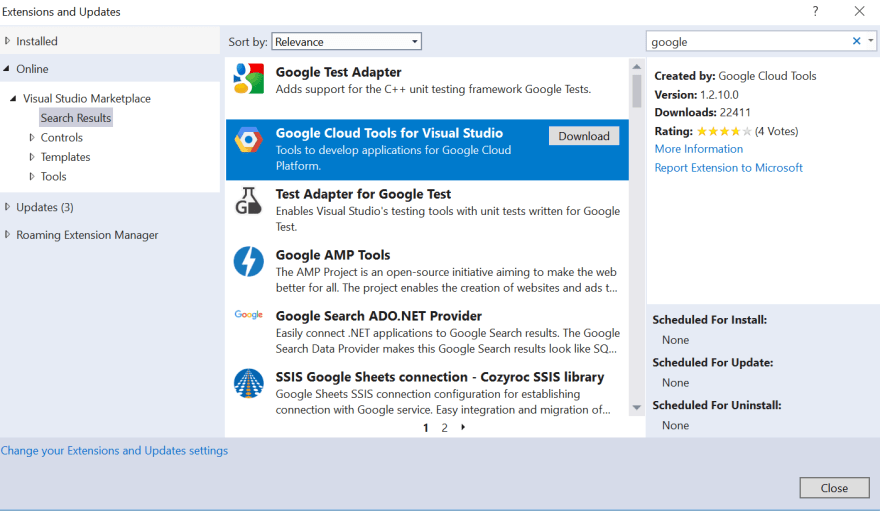Click the scrollbar down arrow

[x=636, y=408]
